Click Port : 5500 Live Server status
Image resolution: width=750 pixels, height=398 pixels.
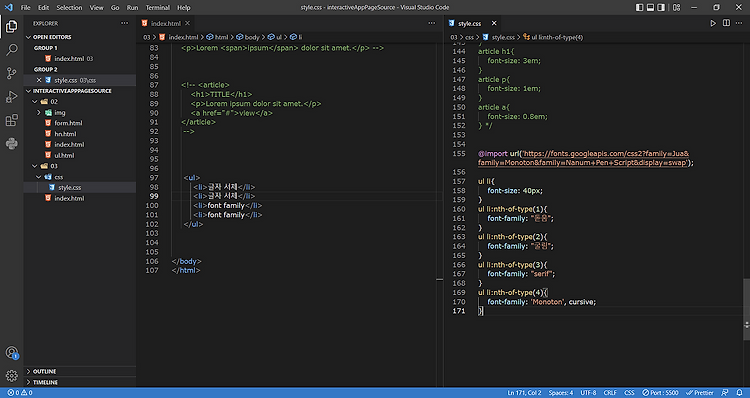(661, 393)
